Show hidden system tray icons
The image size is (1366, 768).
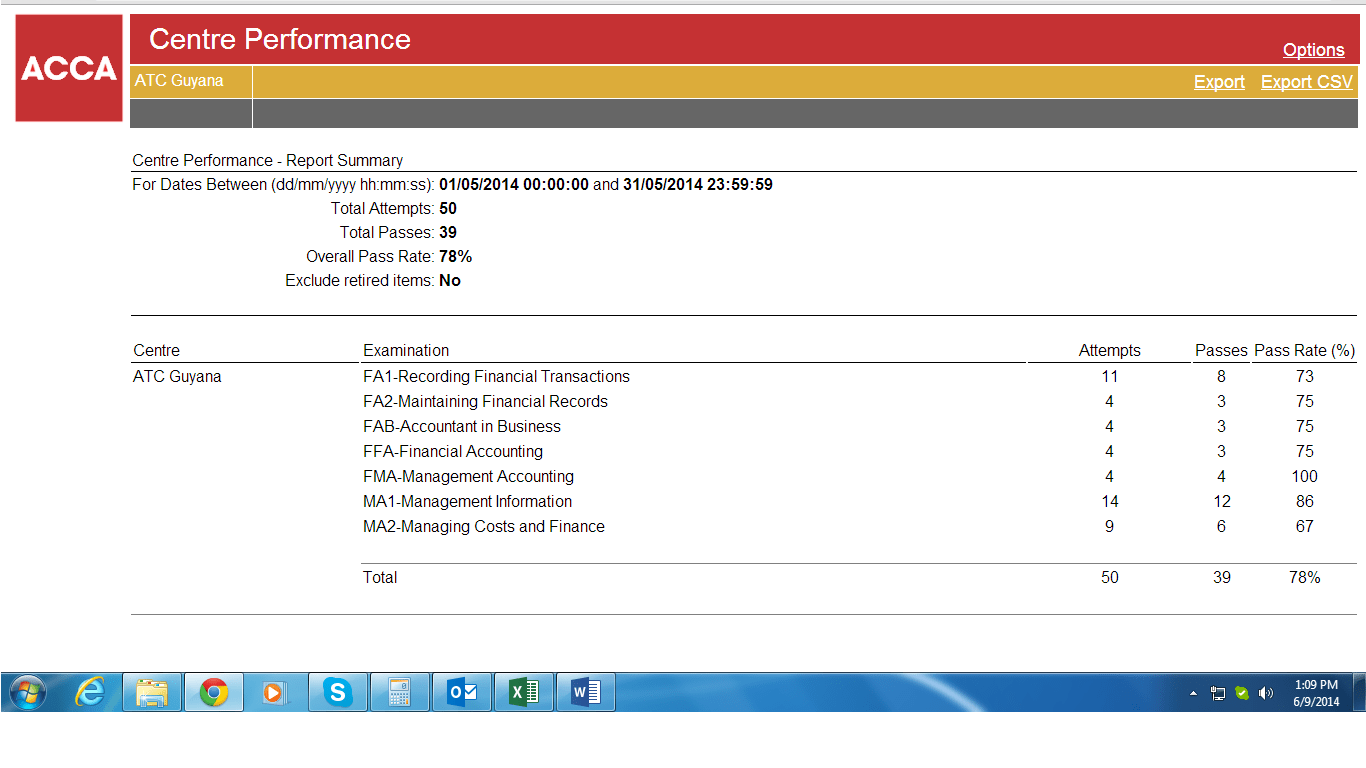1193,693
